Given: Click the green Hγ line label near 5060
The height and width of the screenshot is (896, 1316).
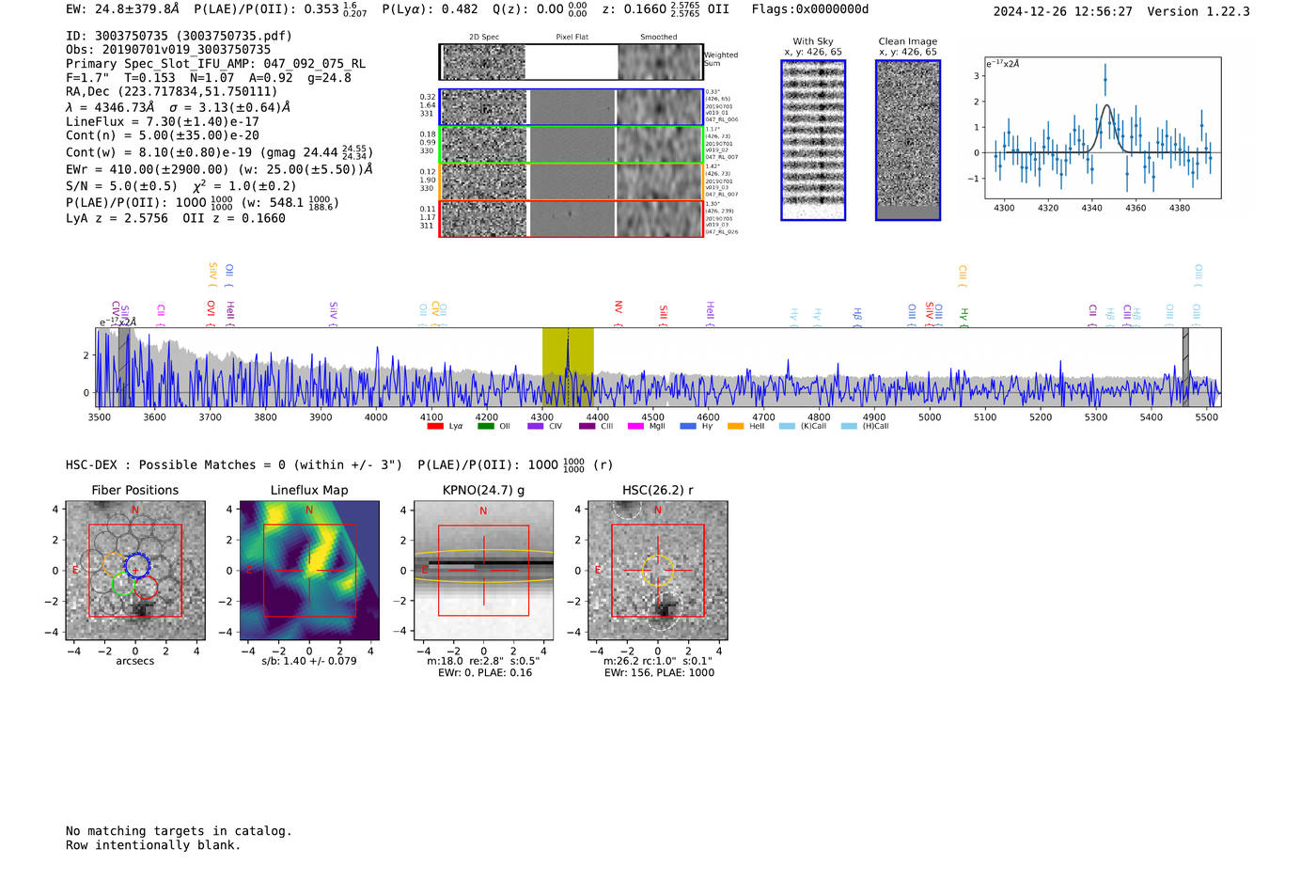Looking at the screenshot, I should pyautogui.click(x=963, y=316).
